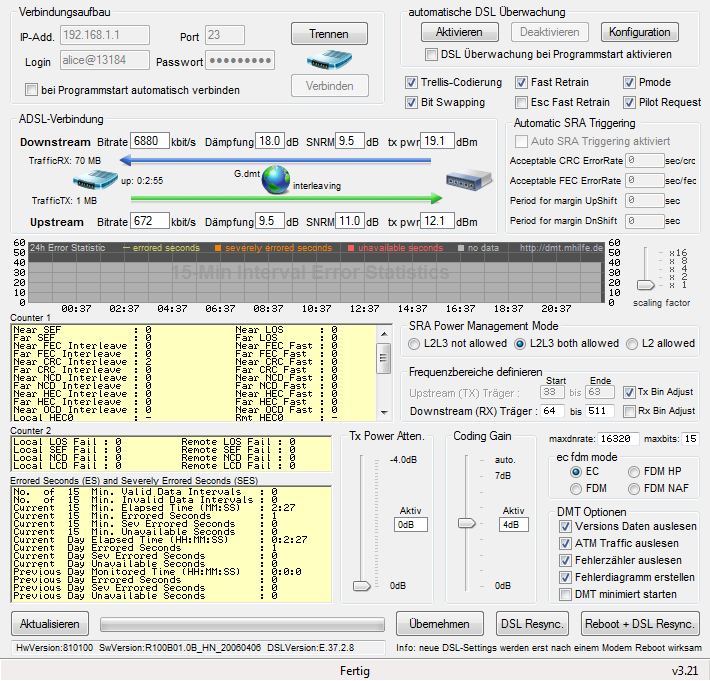Click the 'Near CRC Interleave' counter row
This screenshot has width=710, height=681.
(x=82, y=362)
